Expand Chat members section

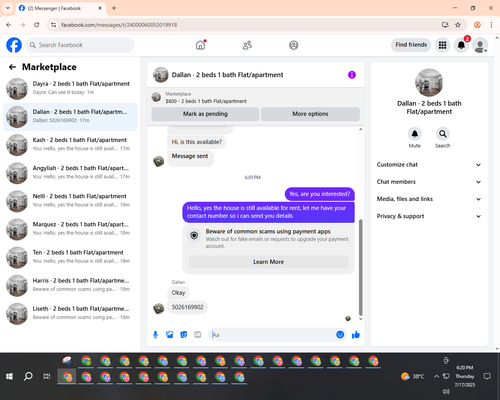429,182
